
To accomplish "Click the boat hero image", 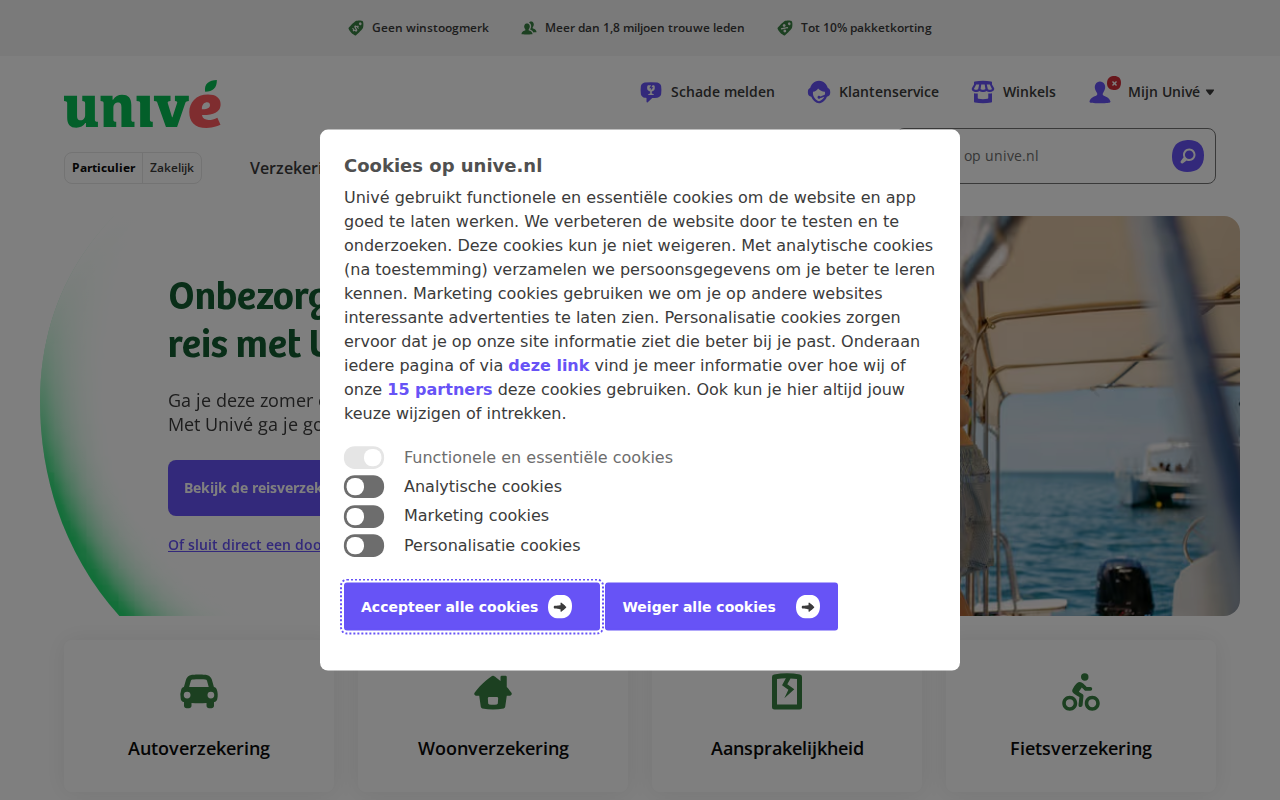I will [1100, 416].
